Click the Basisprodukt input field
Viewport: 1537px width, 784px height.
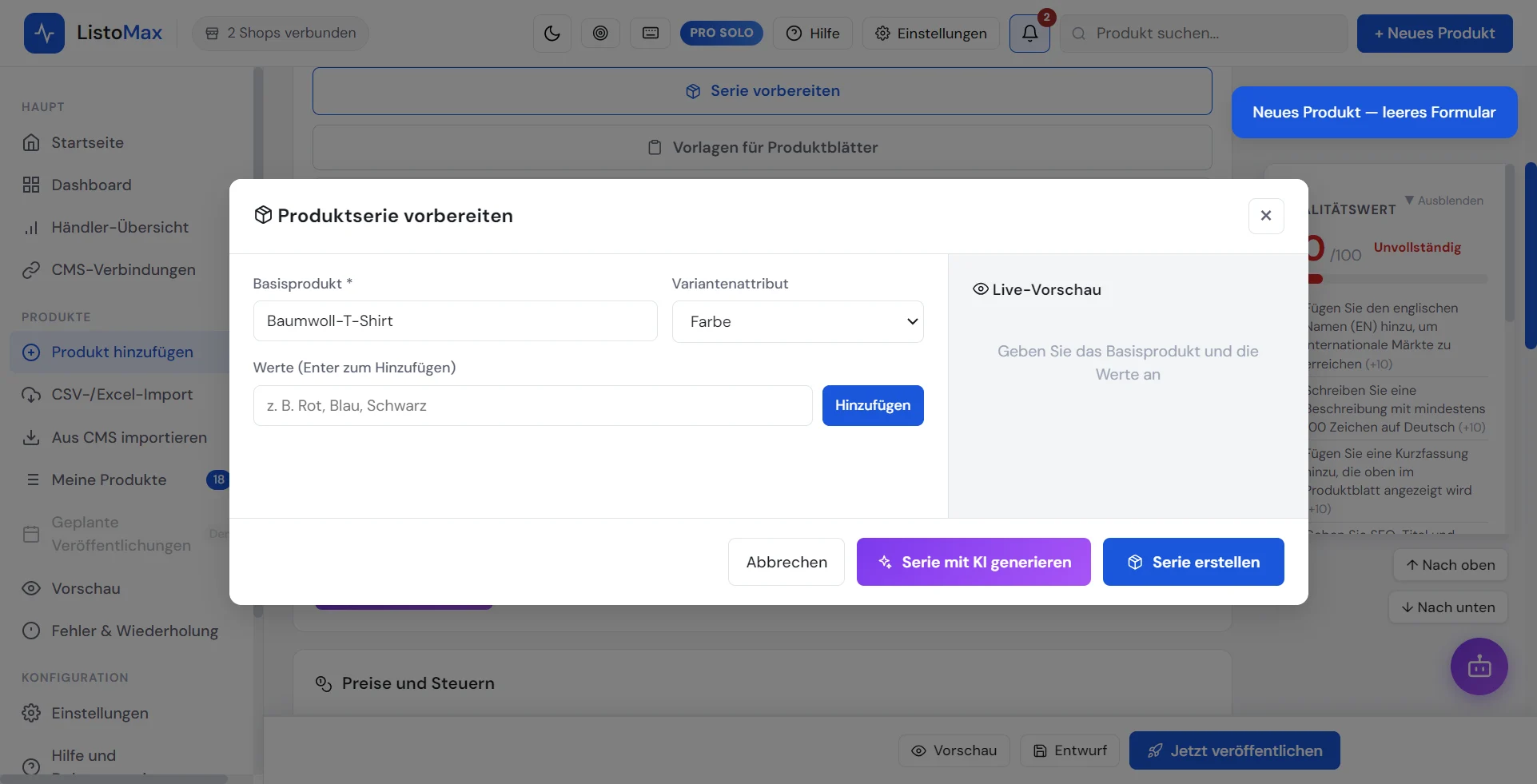[455, 321]
